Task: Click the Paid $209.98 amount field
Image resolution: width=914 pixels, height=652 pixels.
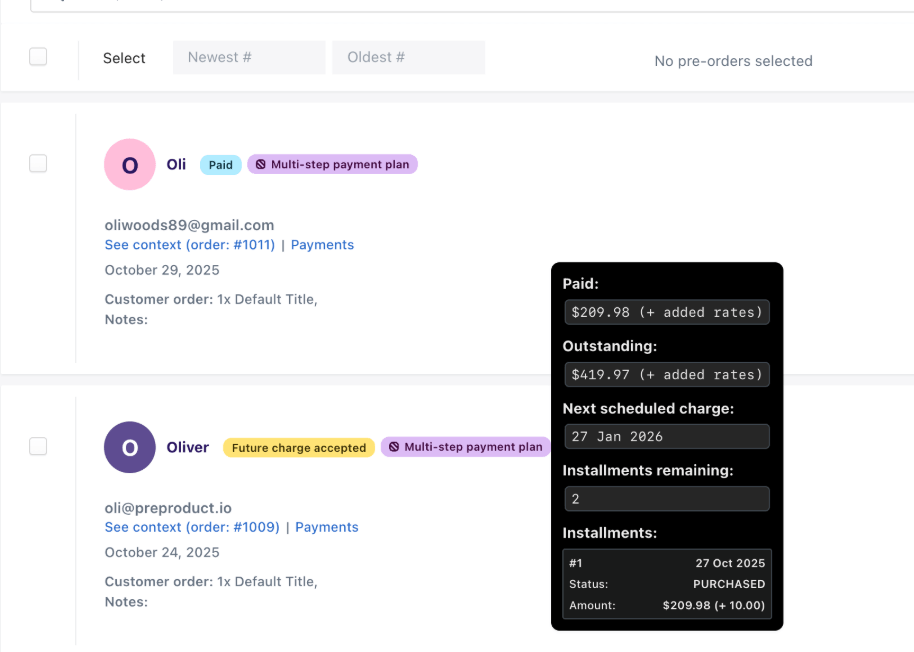Action: tap(666, 312)
